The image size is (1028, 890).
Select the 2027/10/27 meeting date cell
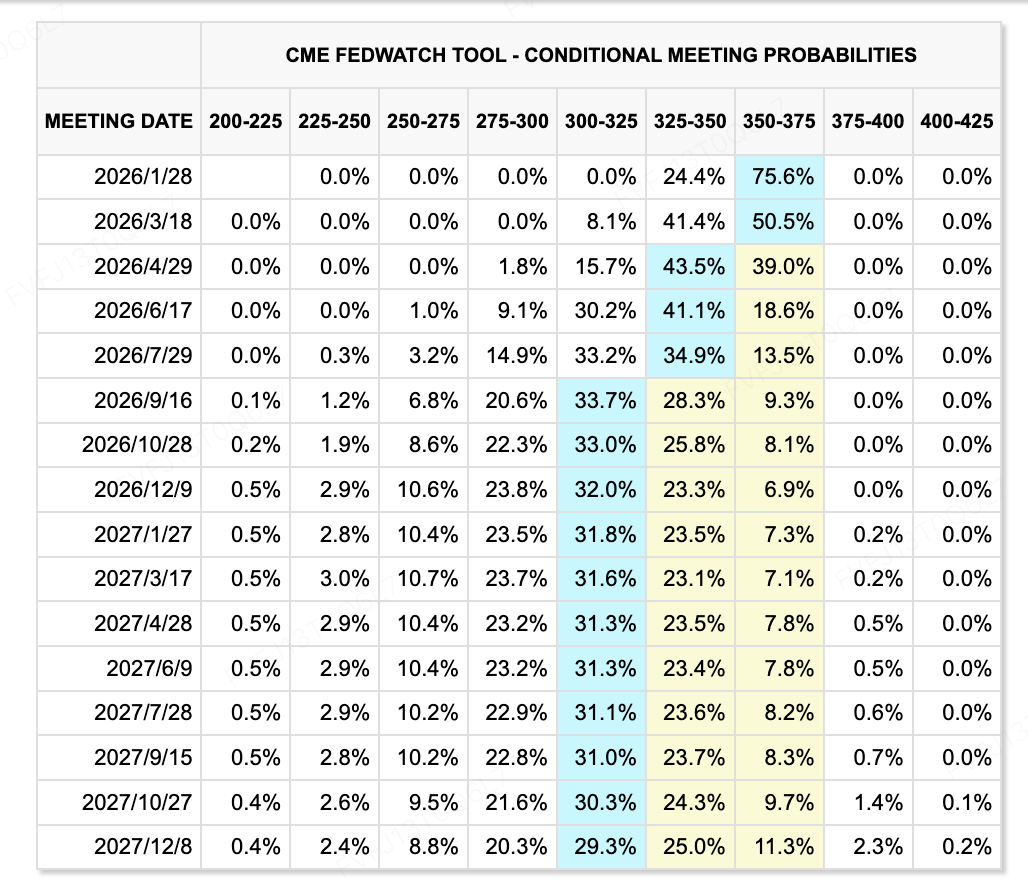tap(137, 802)
